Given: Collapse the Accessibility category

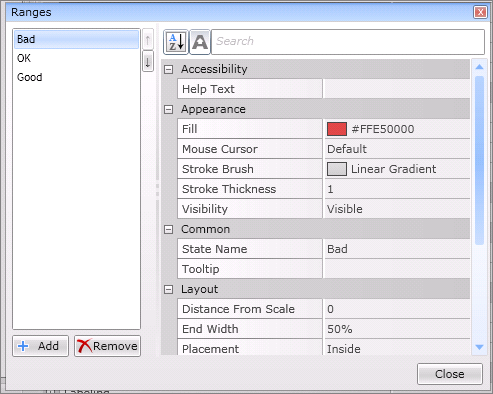Looking at the screenshot, I should pos(169,69).
